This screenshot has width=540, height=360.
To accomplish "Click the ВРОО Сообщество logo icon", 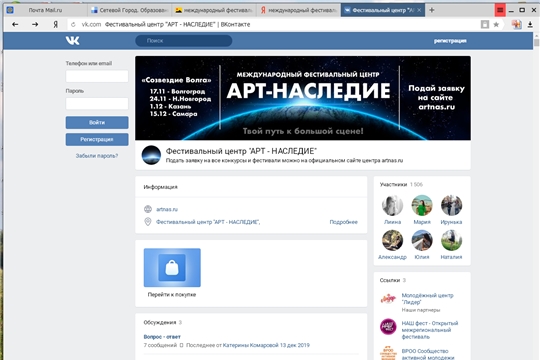I will pos(388,353).
